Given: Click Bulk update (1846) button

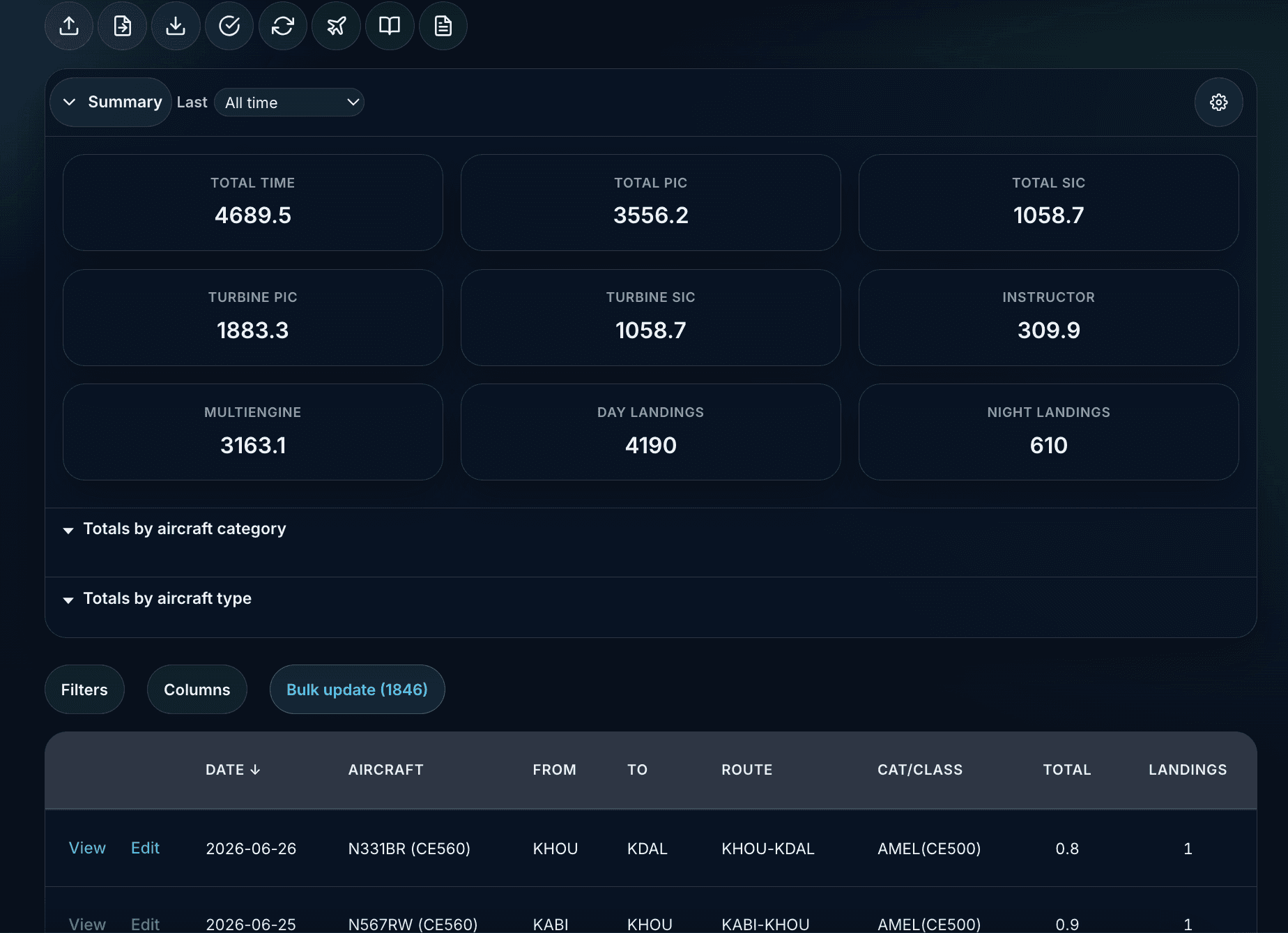Looking at the screenshot, I should (358, 690).
